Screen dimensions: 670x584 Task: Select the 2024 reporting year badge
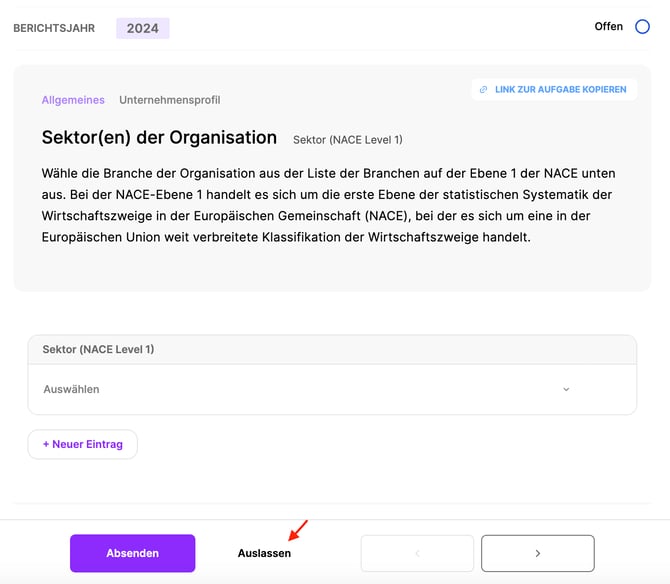pos(142,28)
